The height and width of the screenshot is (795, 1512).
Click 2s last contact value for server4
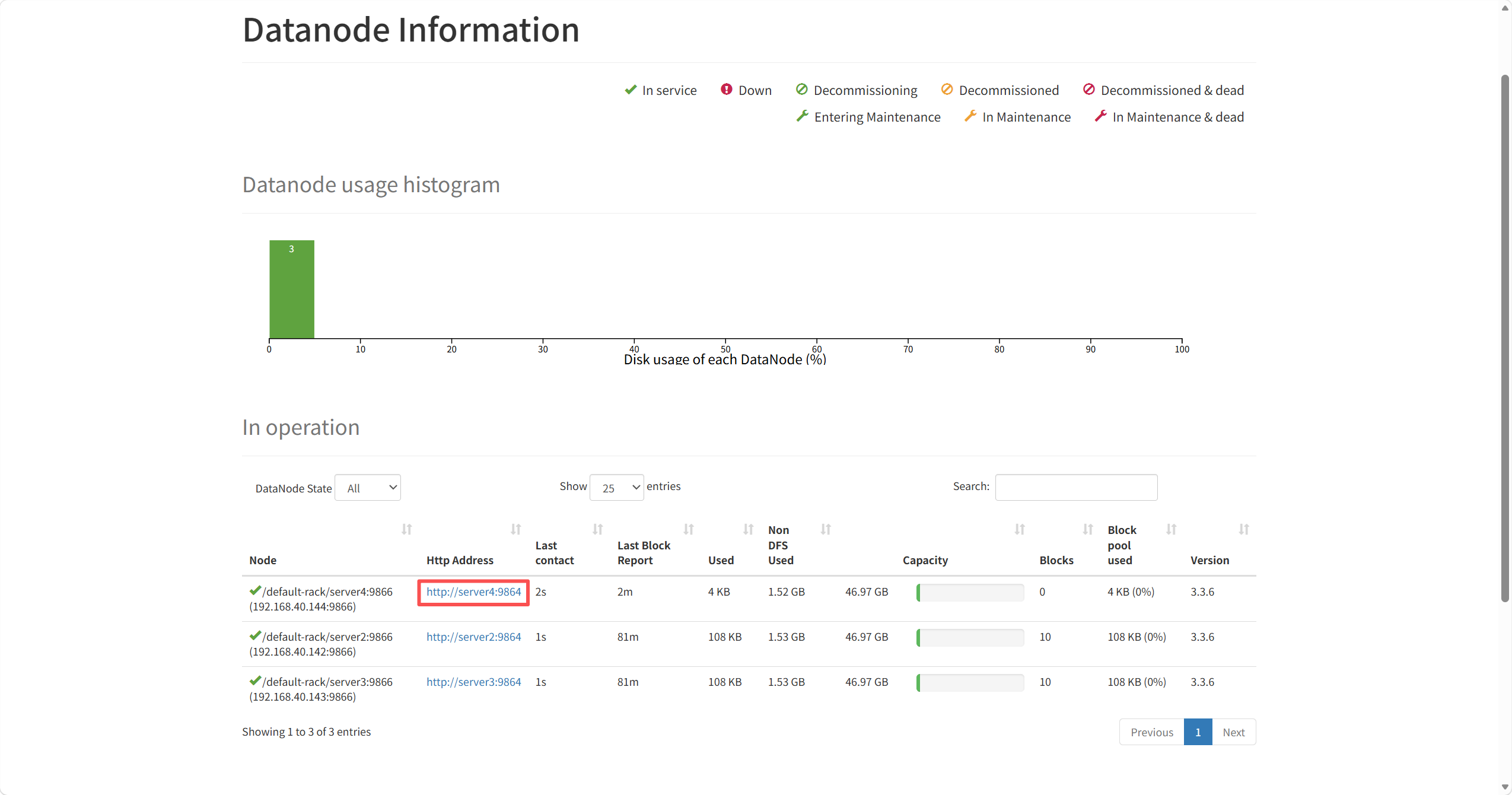point(540,592)
